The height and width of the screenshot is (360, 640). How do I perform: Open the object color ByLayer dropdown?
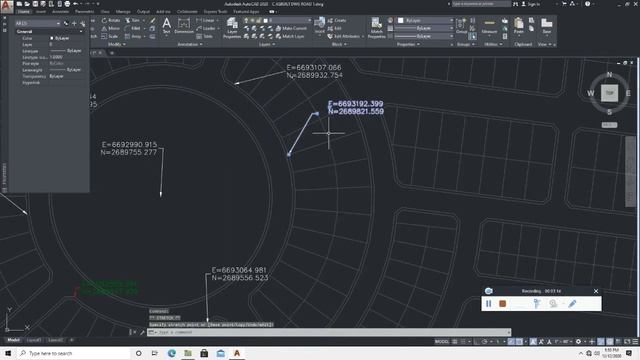click(x=425, y=20)
